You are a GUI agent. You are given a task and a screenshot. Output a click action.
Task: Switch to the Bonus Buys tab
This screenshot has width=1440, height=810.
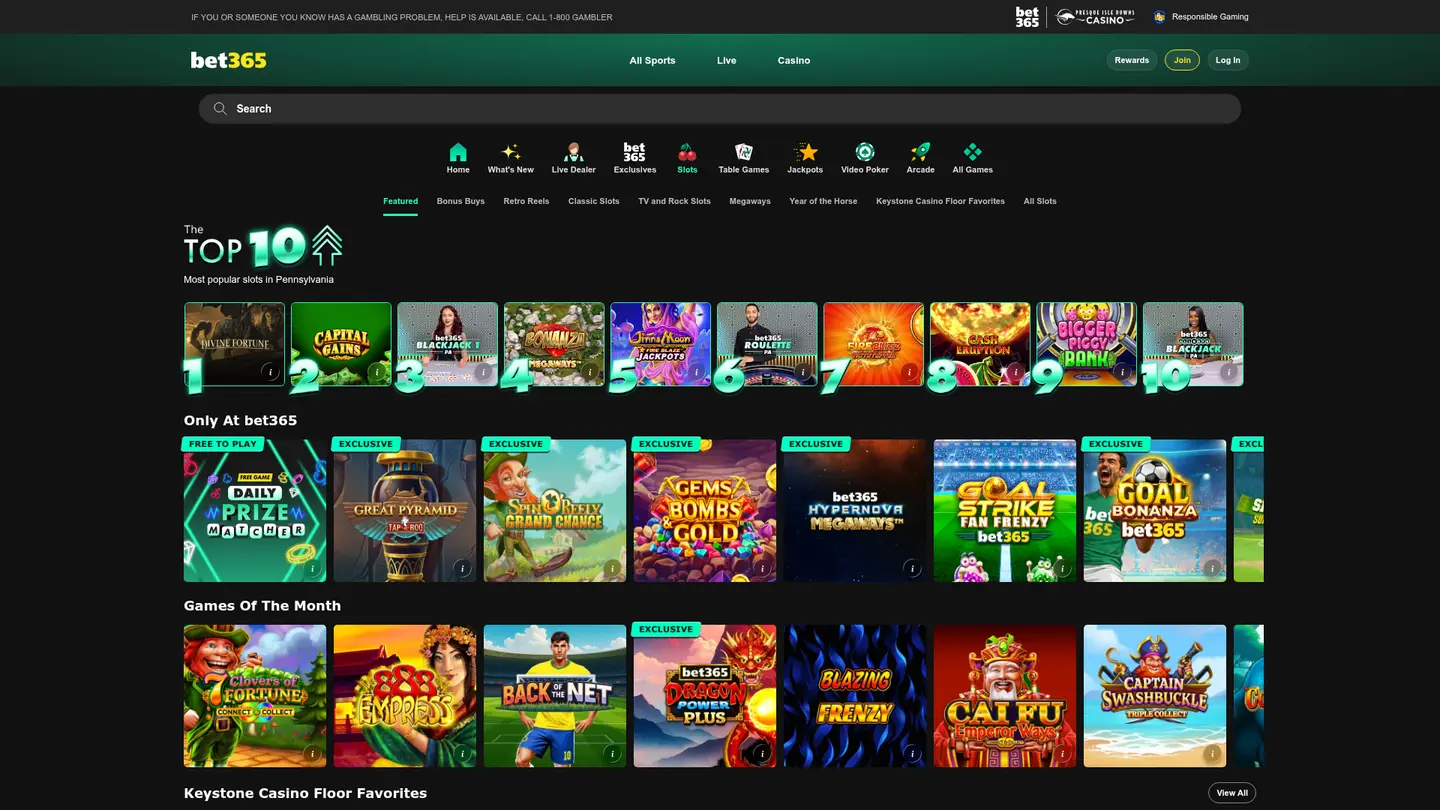coord(460,201)
